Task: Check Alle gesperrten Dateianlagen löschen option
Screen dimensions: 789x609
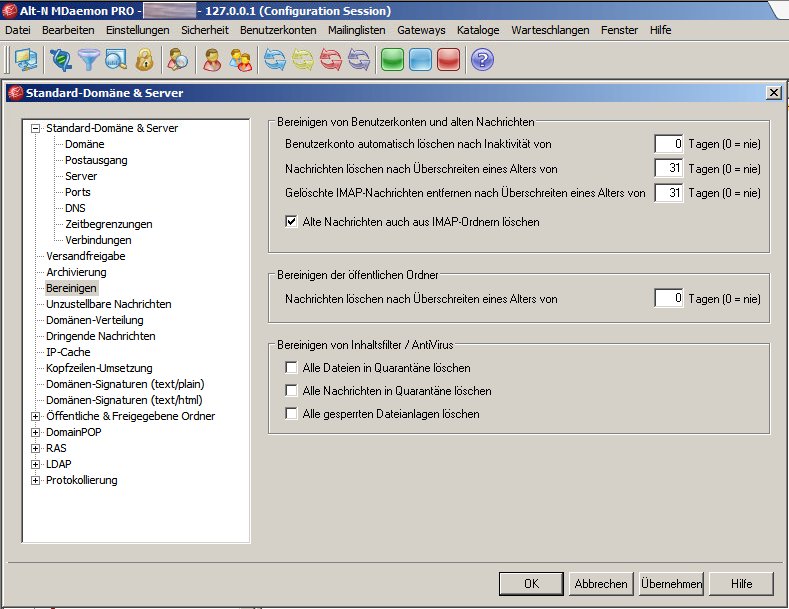Action: point(292,414)
